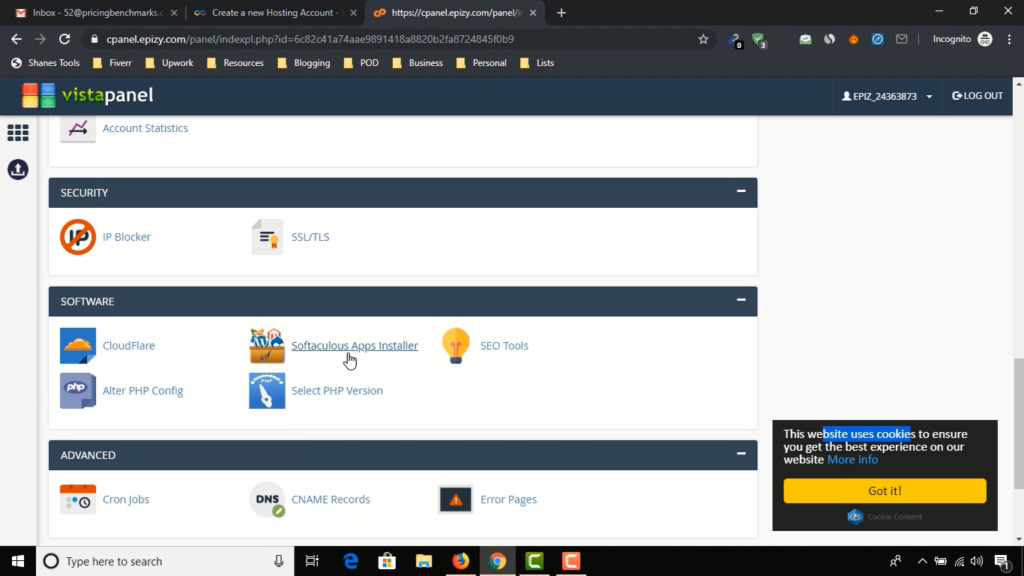Image resolution: width=1024 pixels, height=576 pixels.
Task: Click the Alter PHP Config link
Action: point(143,391)
